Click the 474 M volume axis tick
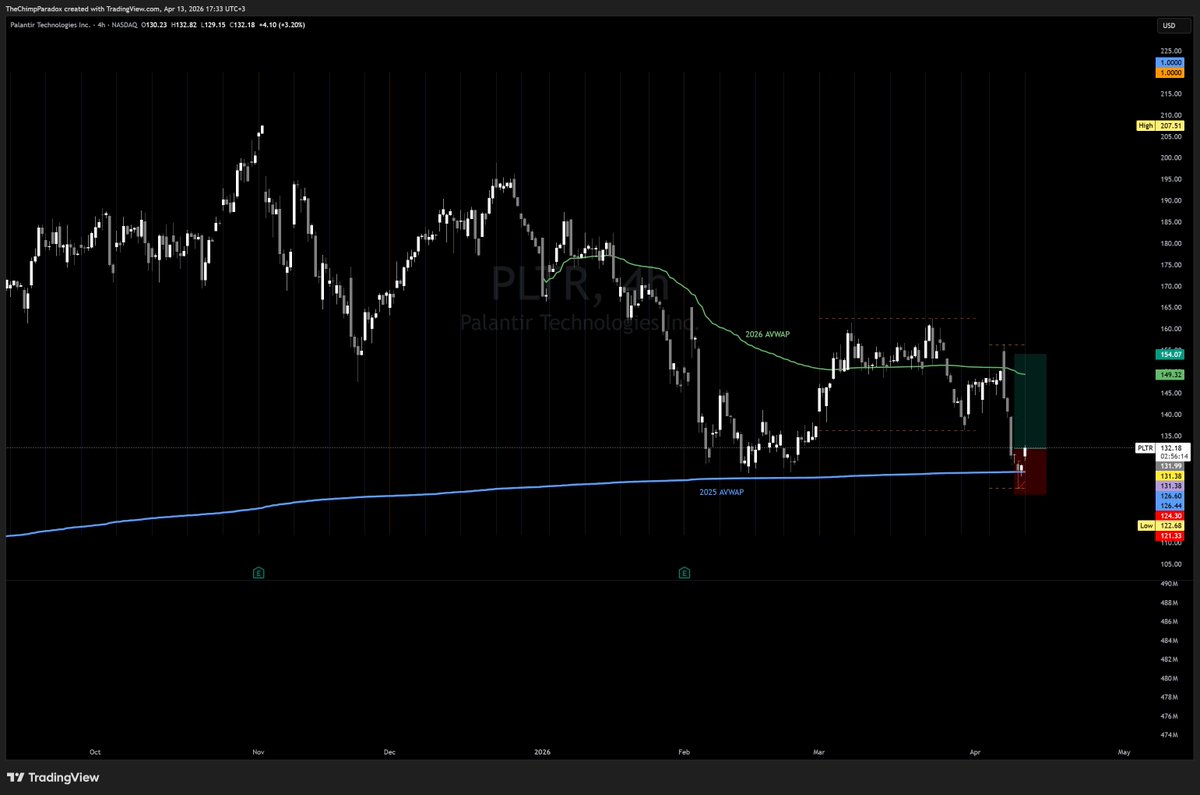 coord(1169,735)
